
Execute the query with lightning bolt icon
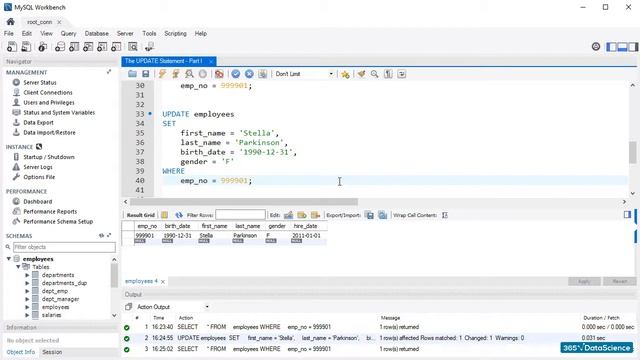tap(162, 74)
